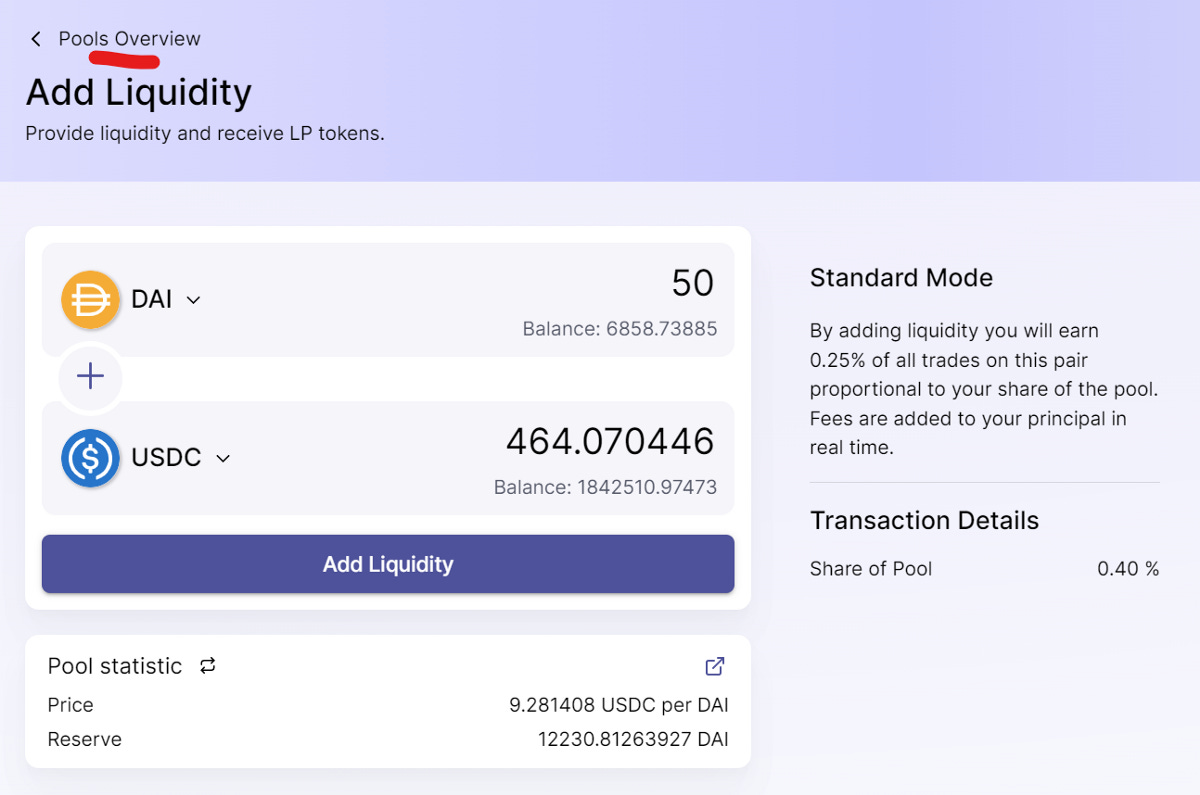Click the DAI amount field showing 50
The image size is (1200, 795).
coord(692,283)
